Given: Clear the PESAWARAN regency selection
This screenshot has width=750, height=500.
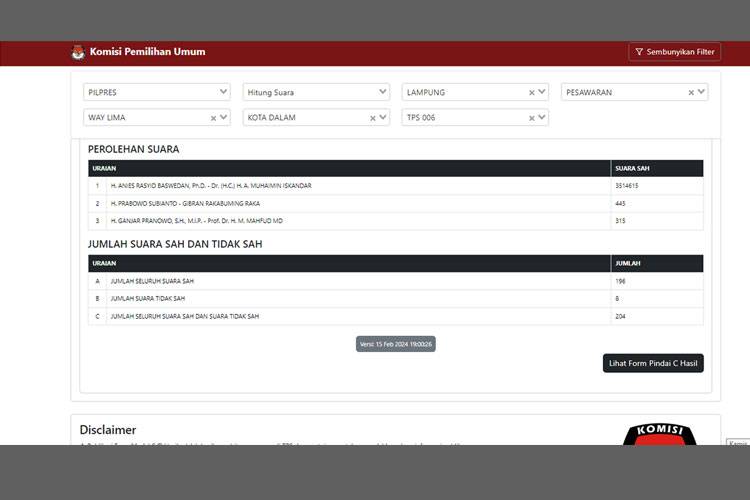Looking at the screenshot, I should (691, 92).
